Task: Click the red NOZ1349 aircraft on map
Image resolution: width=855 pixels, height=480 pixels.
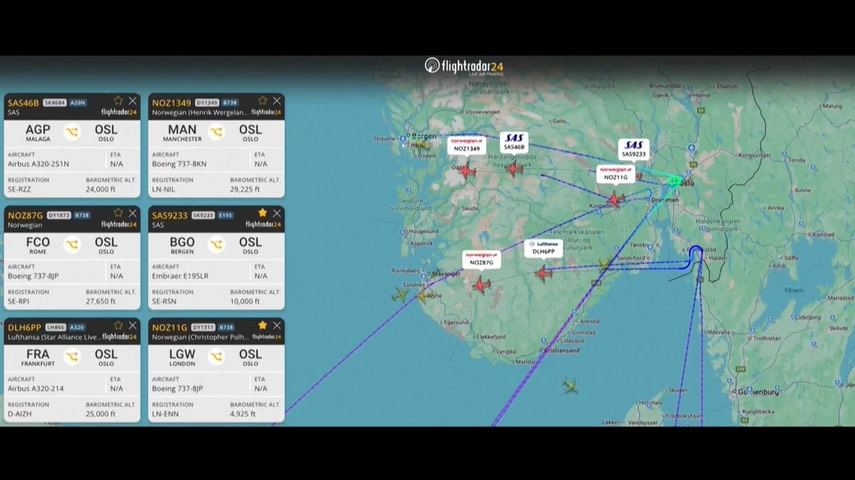Action: [466, 171]
